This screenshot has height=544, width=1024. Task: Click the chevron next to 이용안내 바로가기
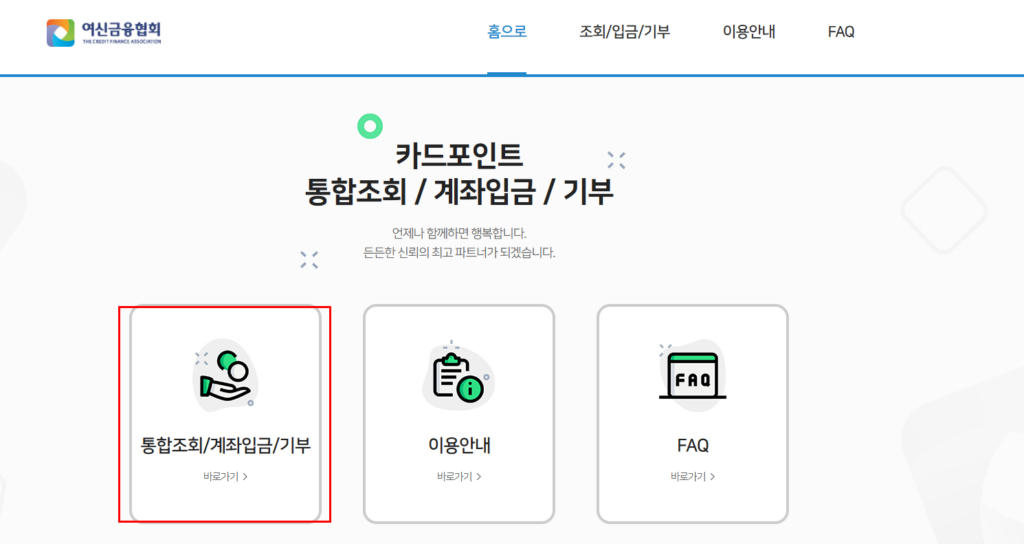[x=479, y=477]
